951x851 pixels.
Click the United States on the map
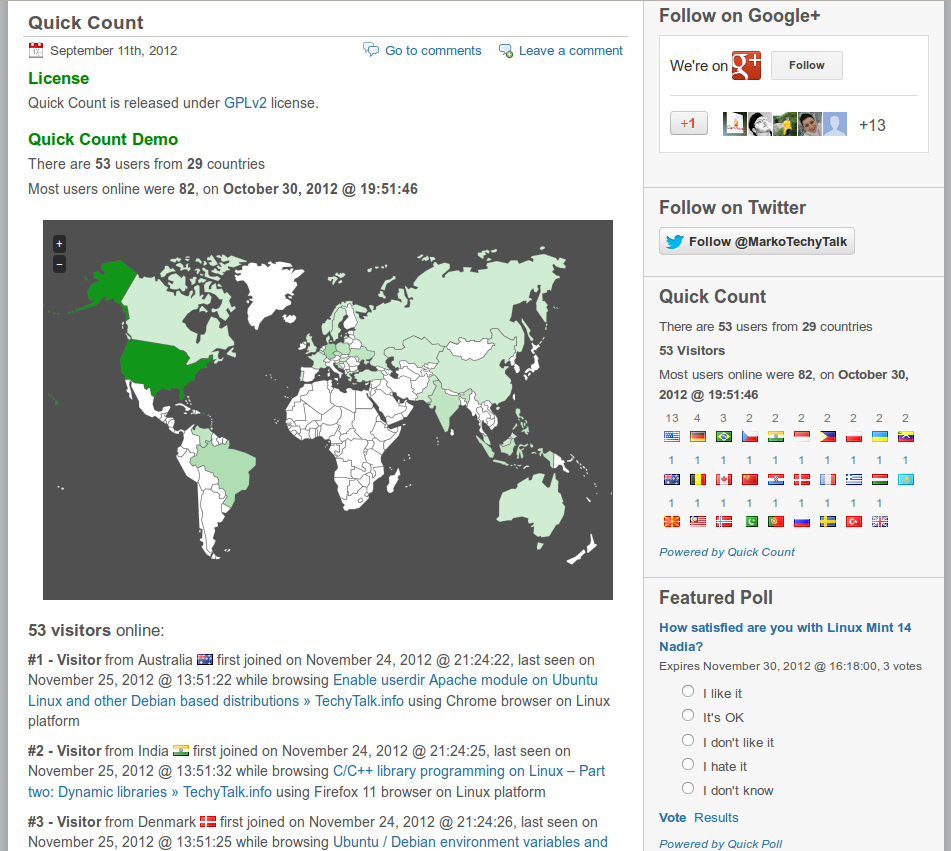click(x=165, y=360)
